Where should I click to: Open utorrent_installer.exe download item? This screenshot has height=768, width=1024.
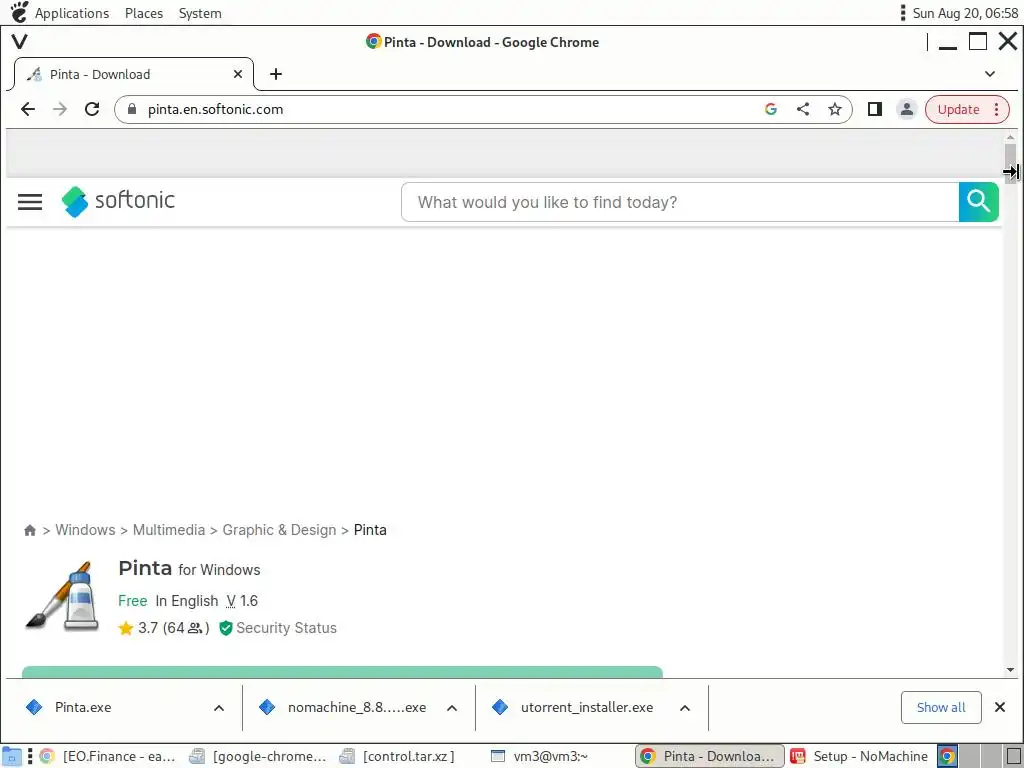(586, 707)
